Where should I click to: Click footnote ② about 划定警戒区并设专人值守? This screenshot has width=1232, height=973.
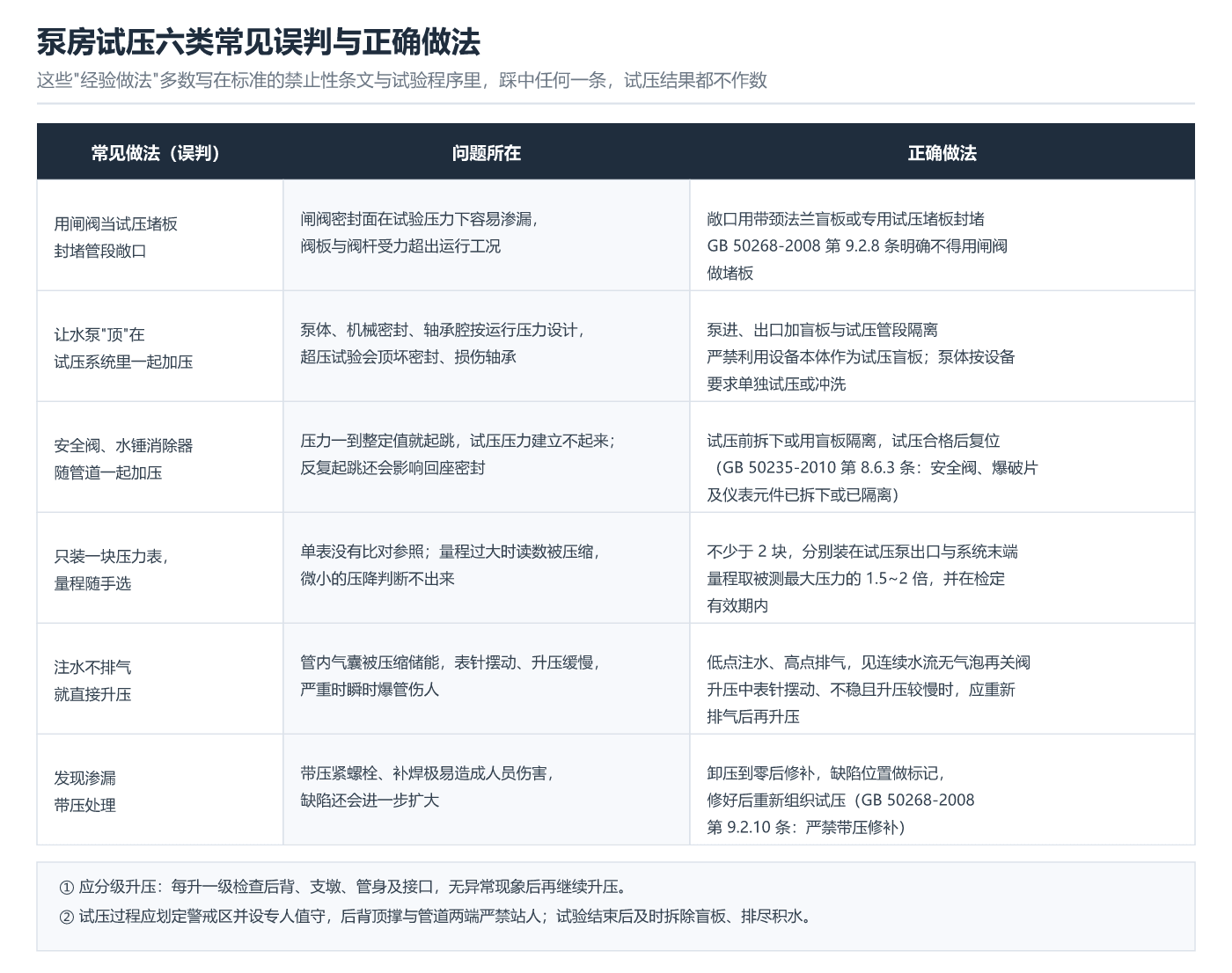pos(436,916)
